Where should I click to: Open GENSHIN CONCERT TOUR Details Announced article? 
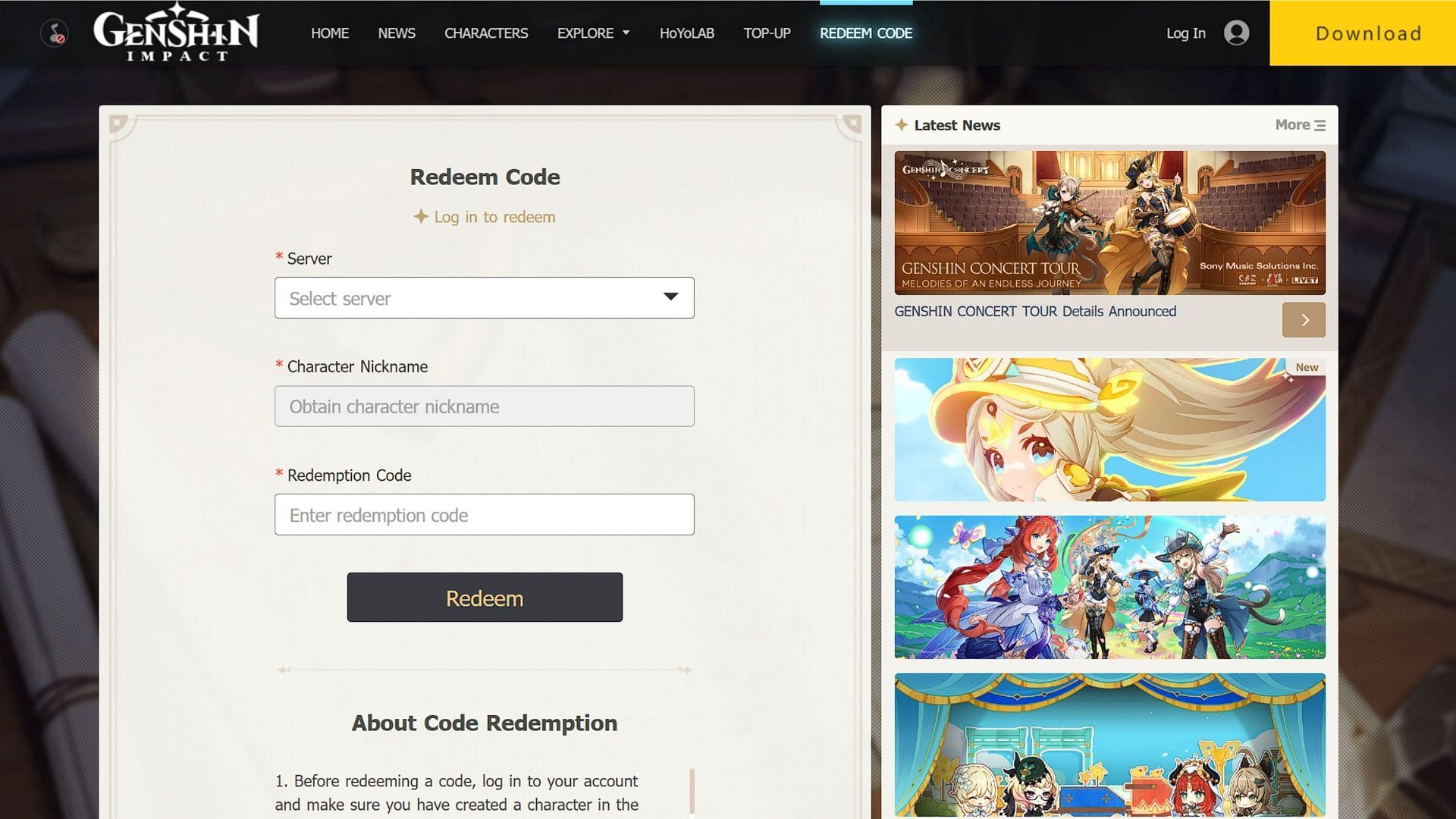click(x=1035, y=312)
